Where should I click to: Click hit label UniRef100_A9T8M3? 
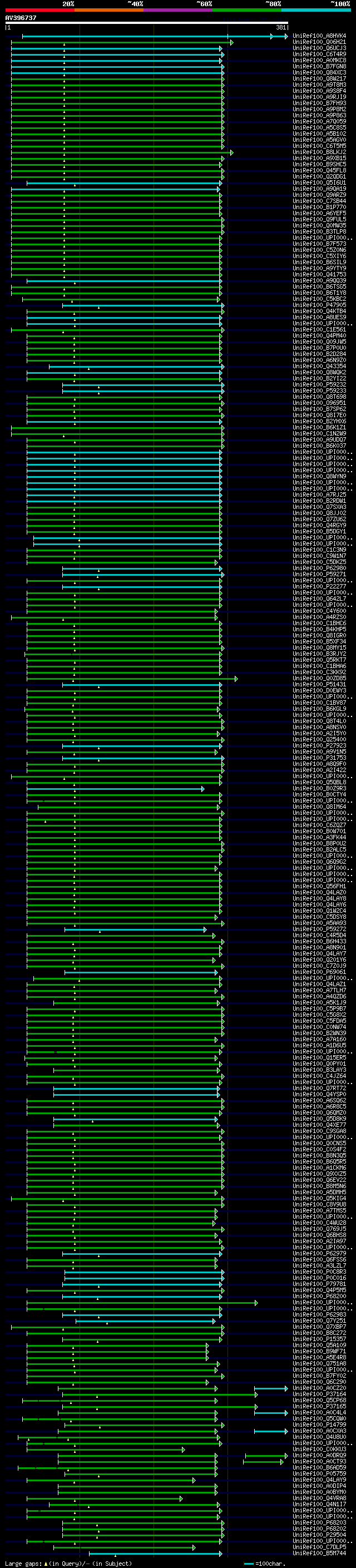(319, 85)
